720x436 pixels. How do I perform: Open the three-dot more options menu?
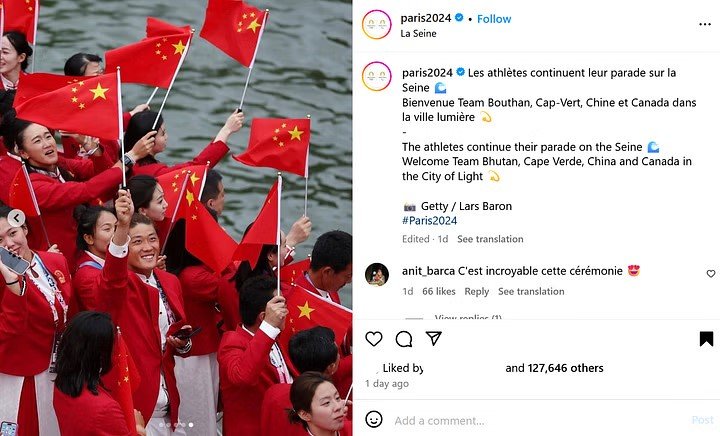705,24
